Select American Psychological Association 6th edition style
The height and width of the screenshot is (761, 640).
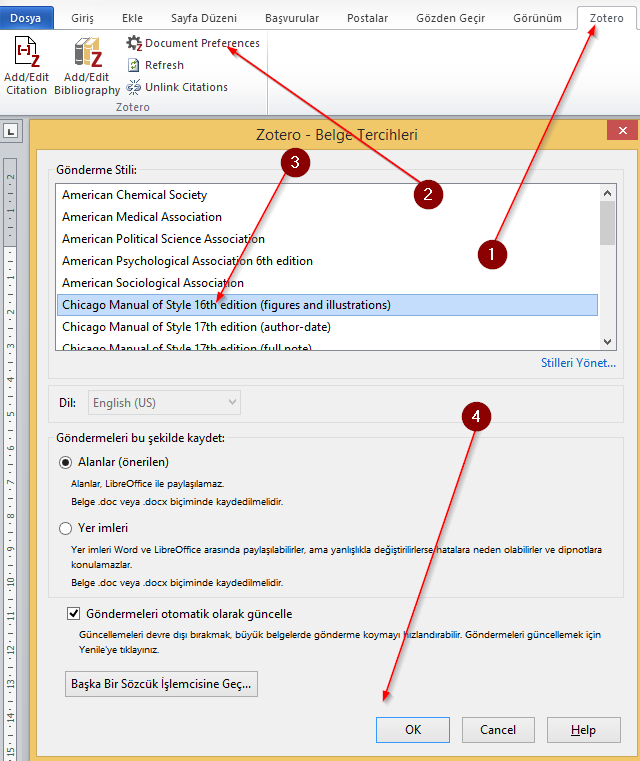pyautogui.click(x=328, y=261)
